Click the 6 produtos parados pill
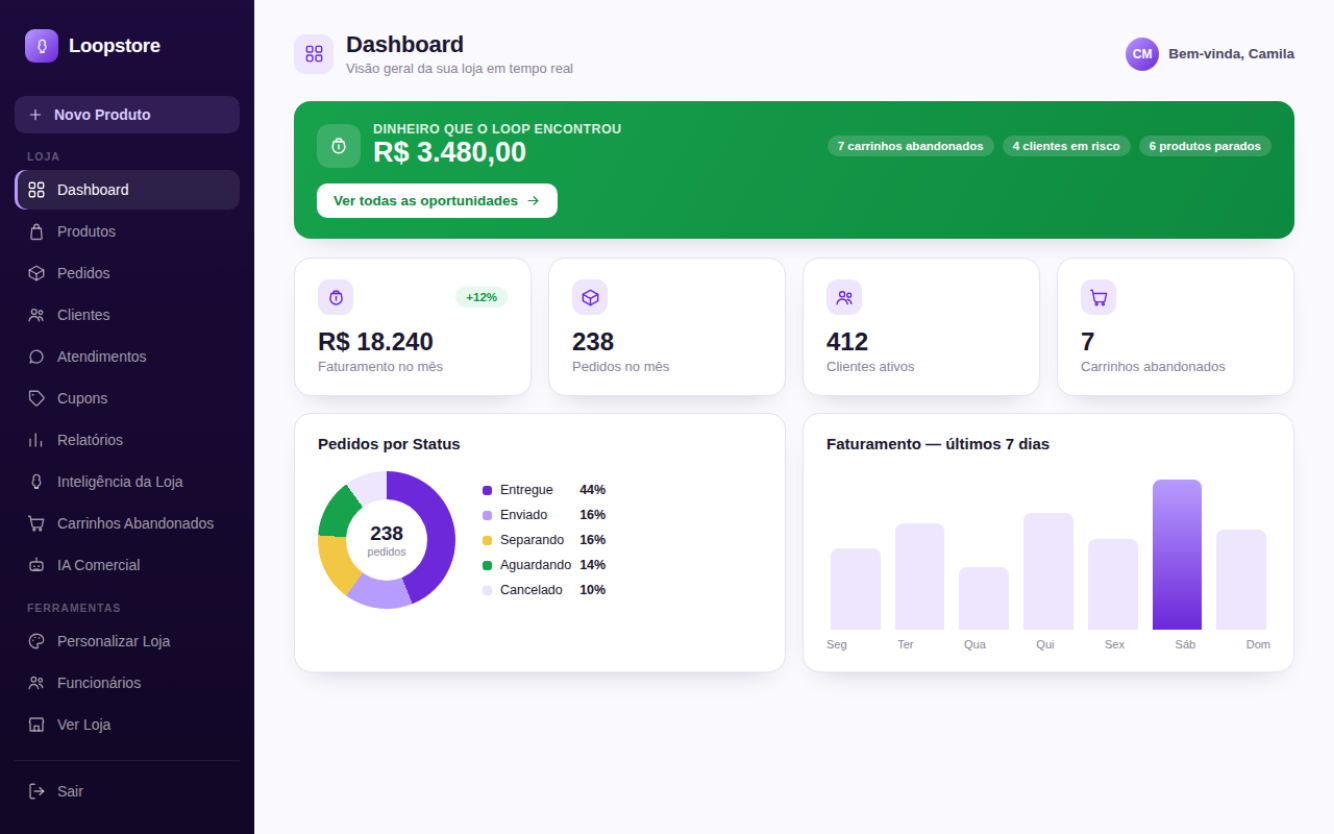The height and width of the screenshot is (834, 1334). pyautogui.click(x=1205, y=146)
